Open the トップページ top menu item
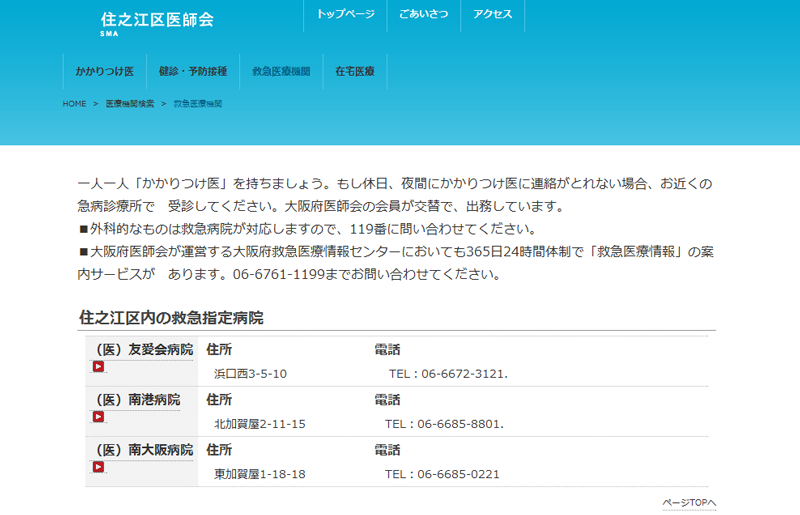 pyautogui.click(x=345, y=15)
